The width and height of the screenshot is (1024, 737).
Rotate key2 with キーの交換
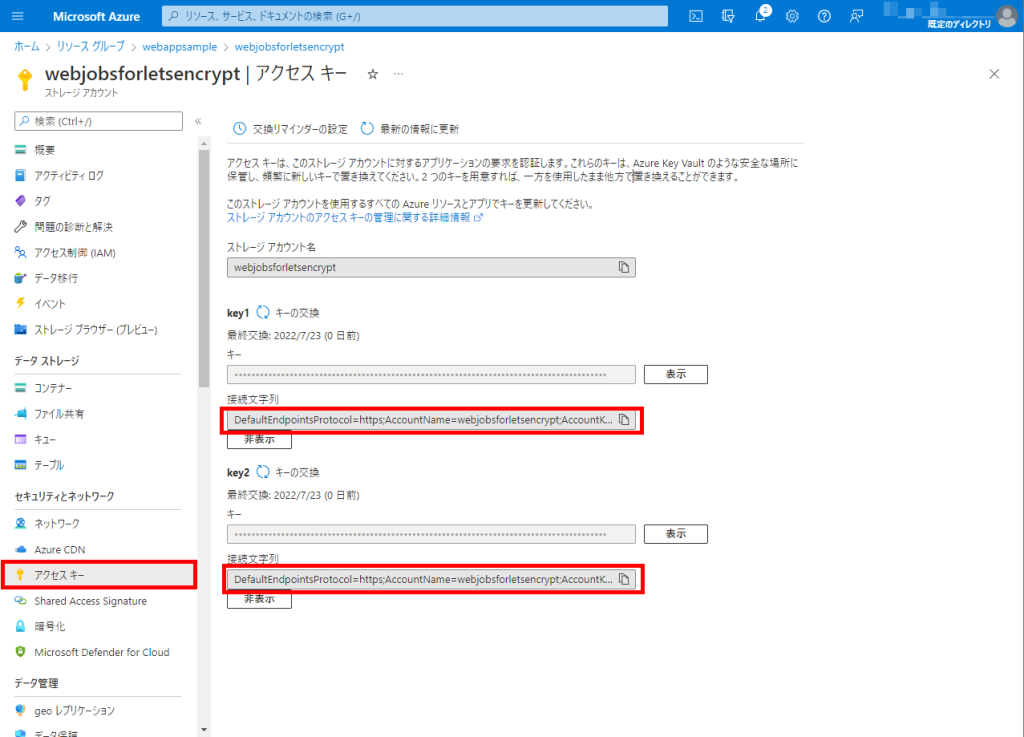tap(288, 472)
